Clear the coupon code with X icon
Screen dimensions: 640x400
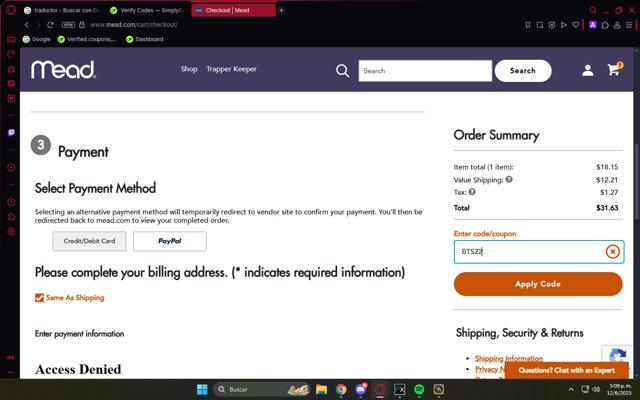pyautogui.click(x=612, y=252)
